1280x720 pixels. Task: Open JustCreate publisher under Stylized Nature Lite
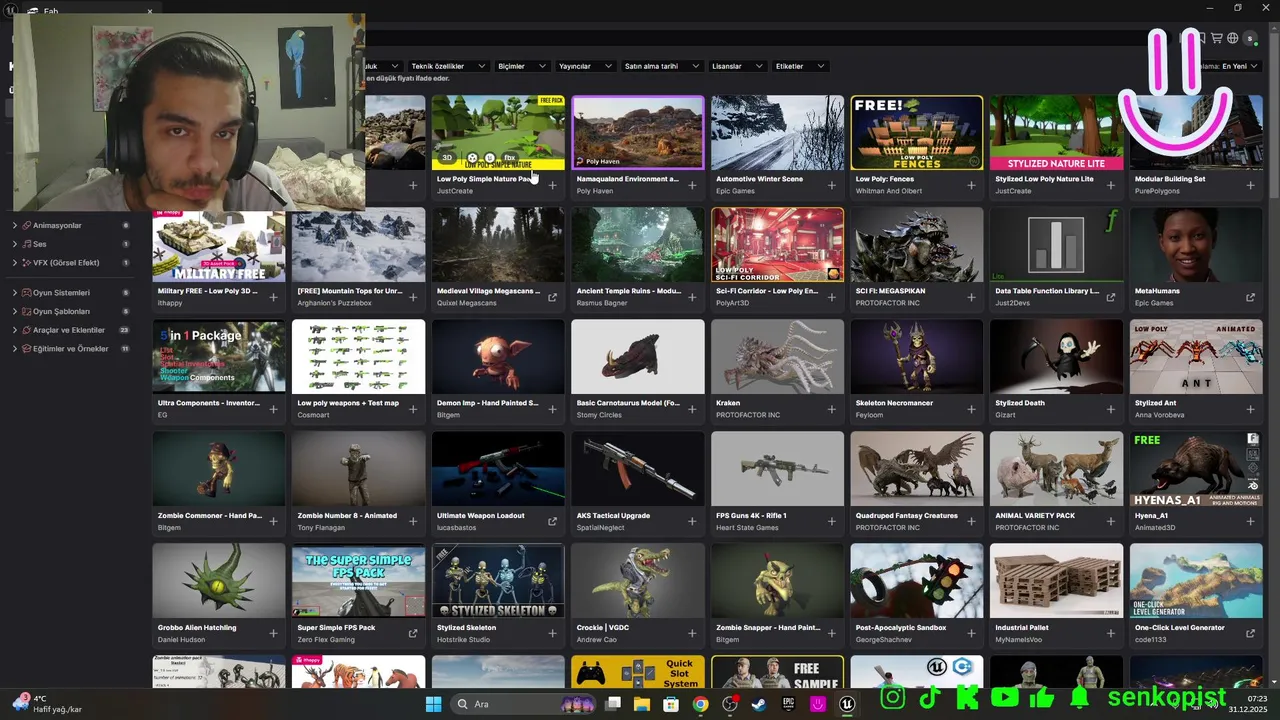point(1013,191)
